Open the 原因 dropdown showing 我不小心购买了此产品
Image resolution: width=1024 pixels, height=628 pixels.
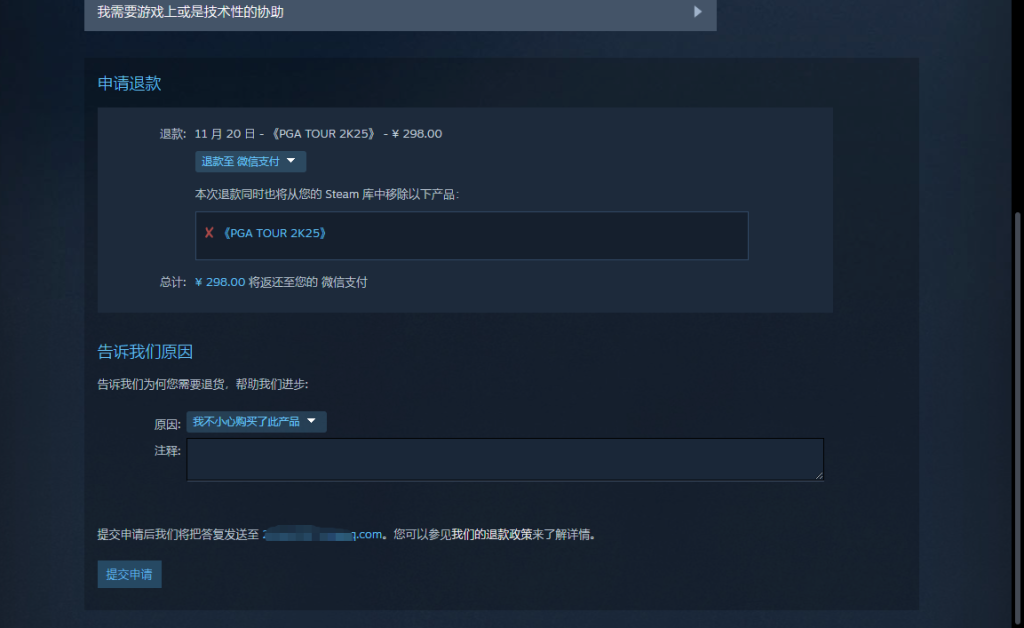click(256, 422)
